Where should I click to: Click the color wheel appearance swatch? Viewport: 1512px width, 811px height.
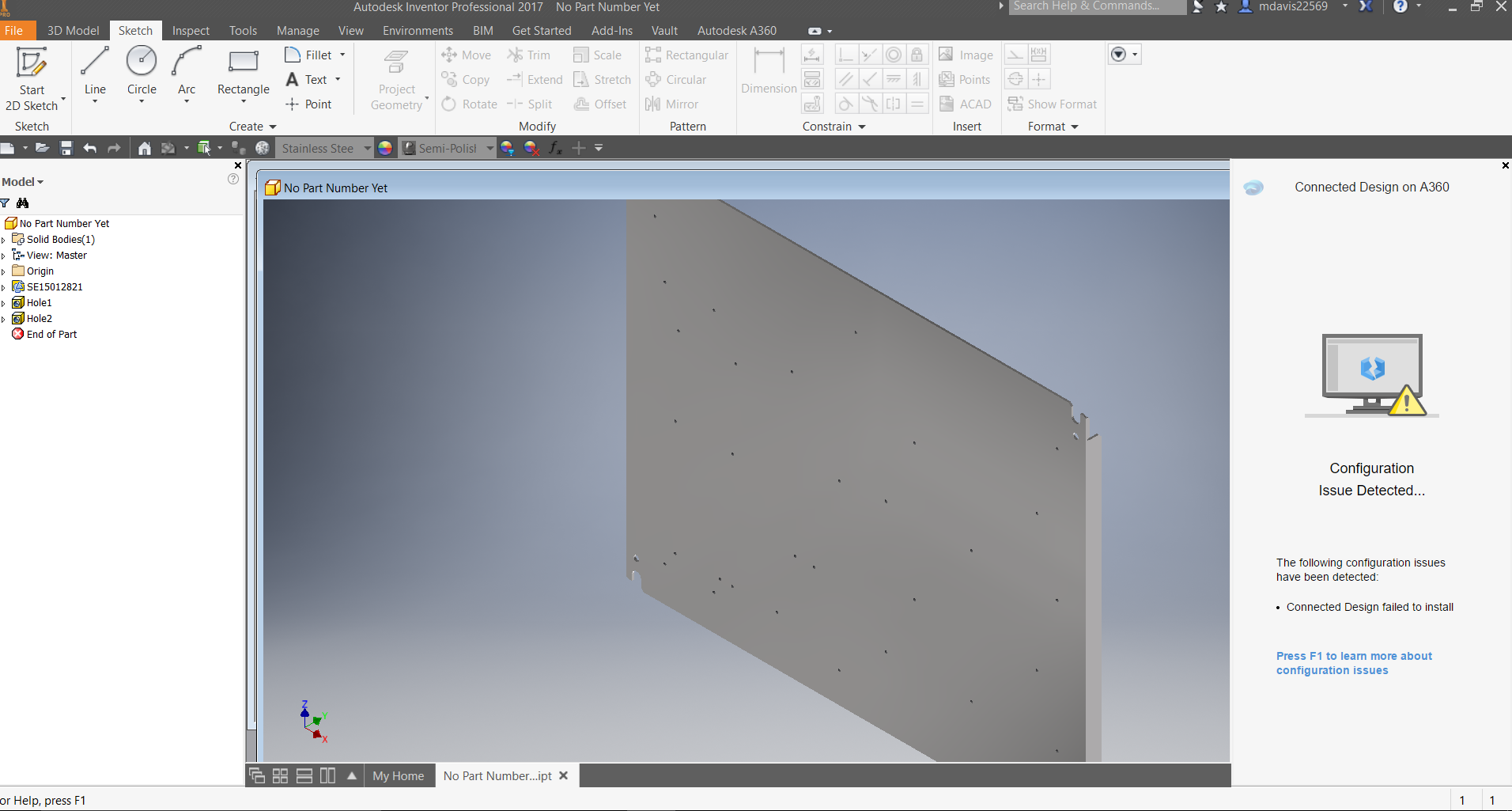point(385,148)
